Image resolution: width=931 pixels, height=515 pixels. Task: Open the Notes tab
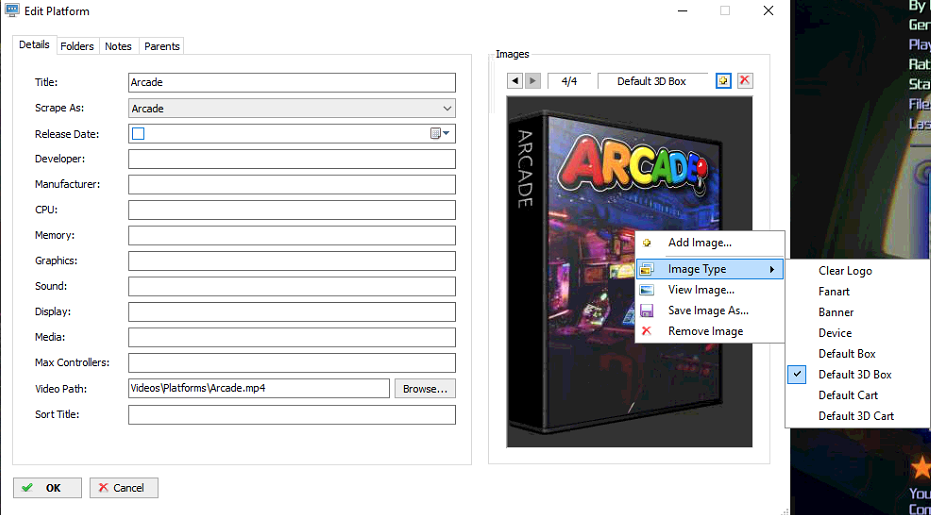pos(118,46)
